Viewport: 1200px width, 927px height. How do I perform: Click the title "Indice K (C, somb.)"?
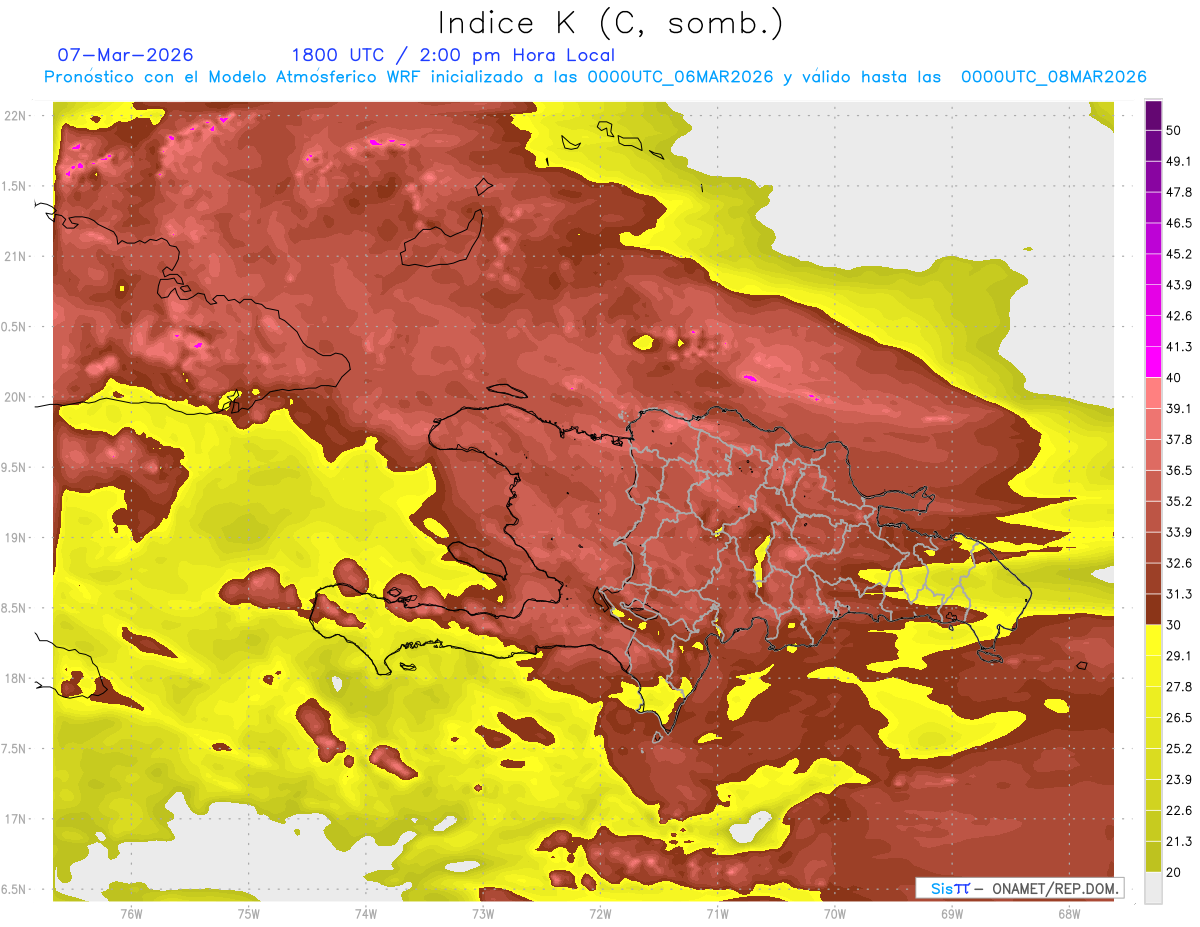[x=610, y=23]
